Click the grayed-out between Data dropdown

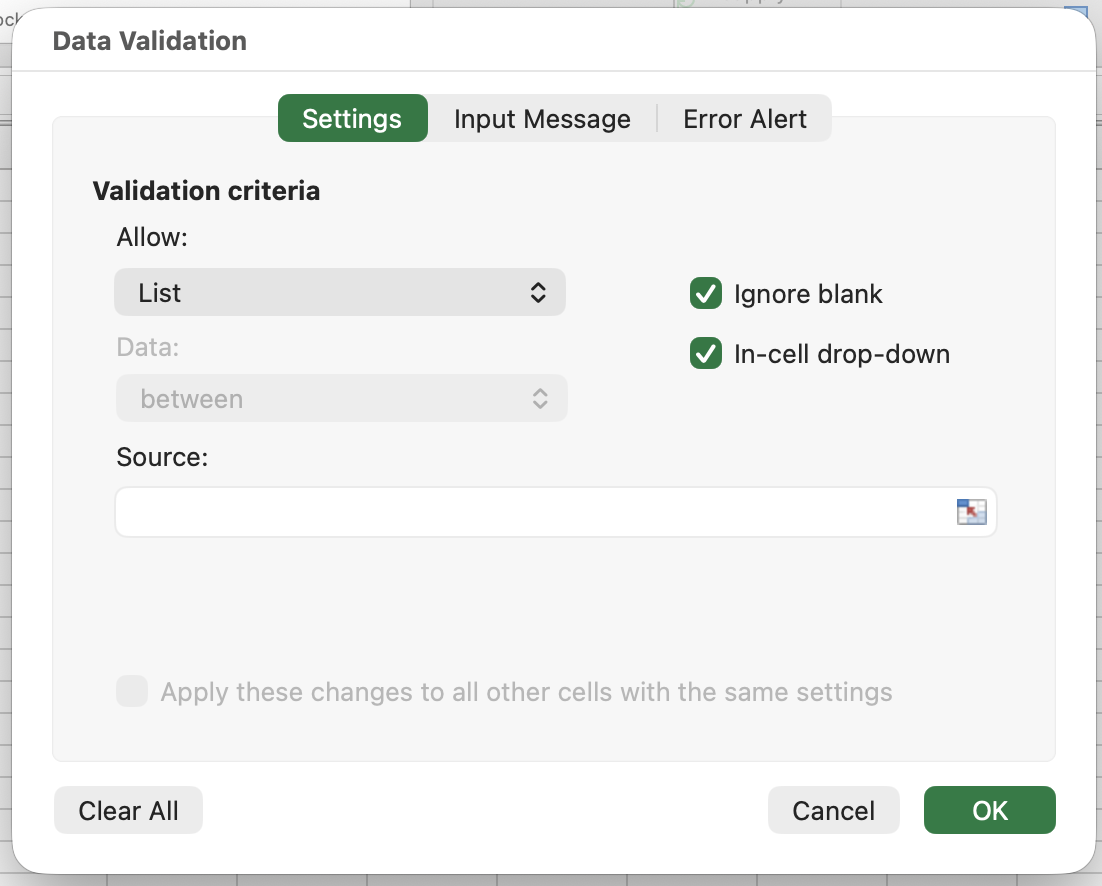[x=340, y=398]
